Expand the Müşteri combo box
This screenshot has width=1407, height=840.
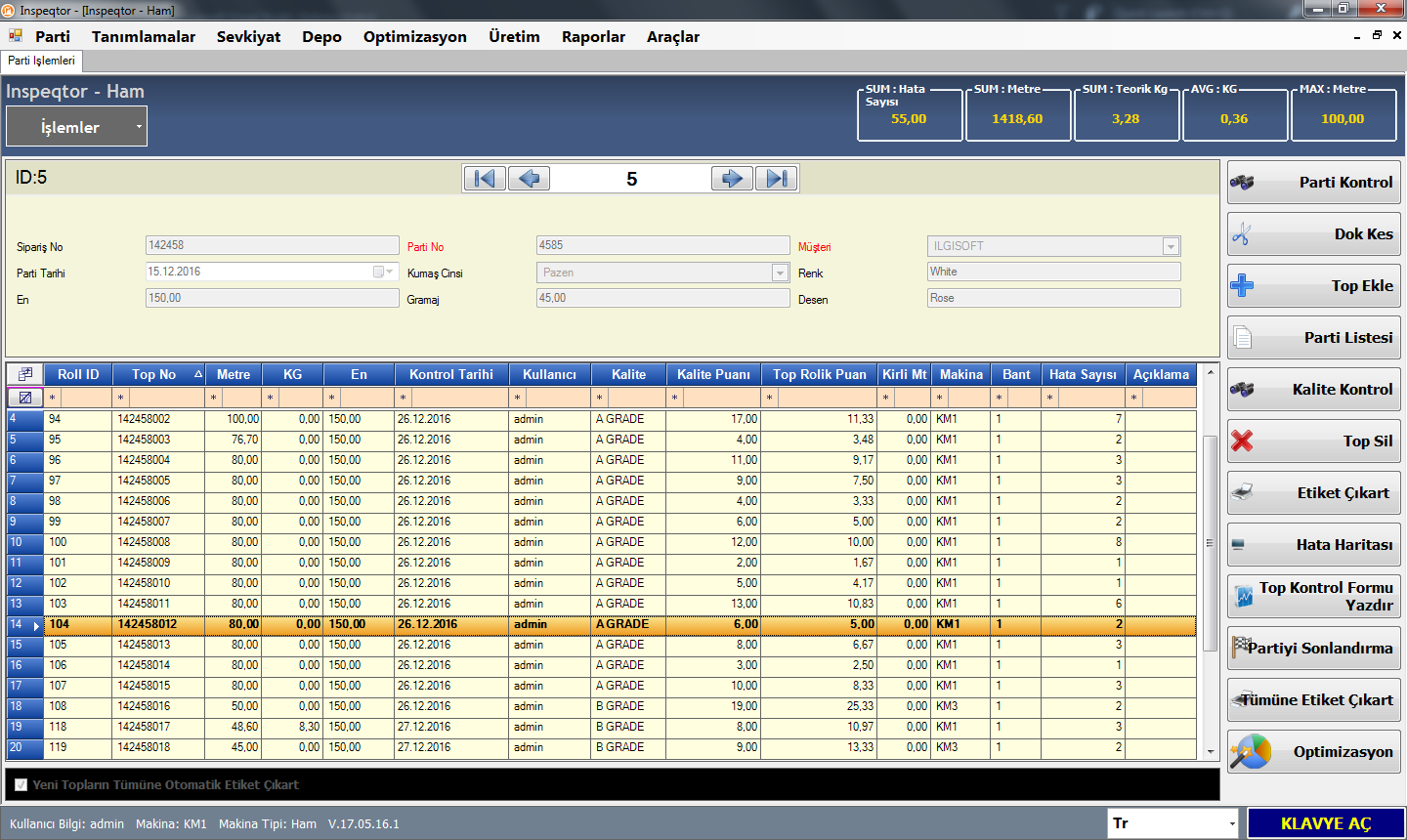click(1171, 246)
